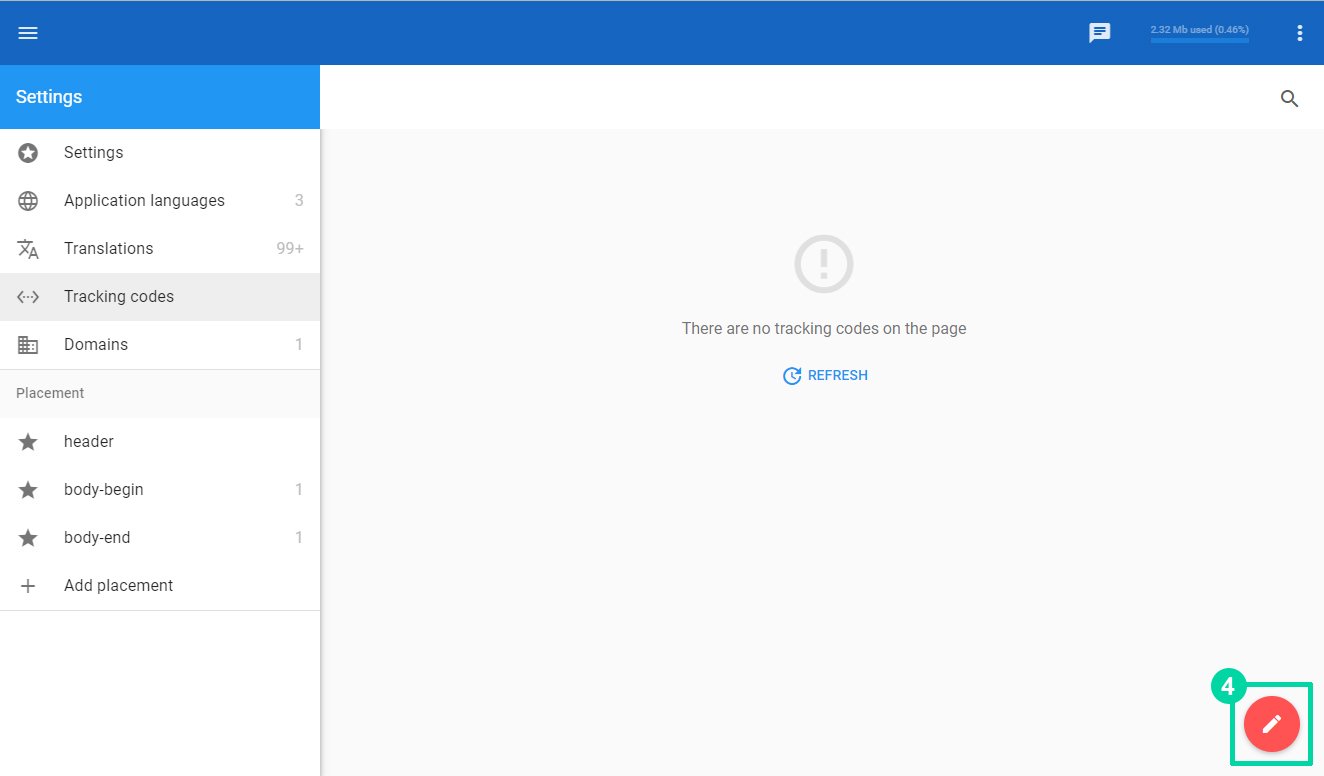Click the '2.32 Mb used (0.46%)' text
The image size is (1324, 776).
(x=1200, y=30)
